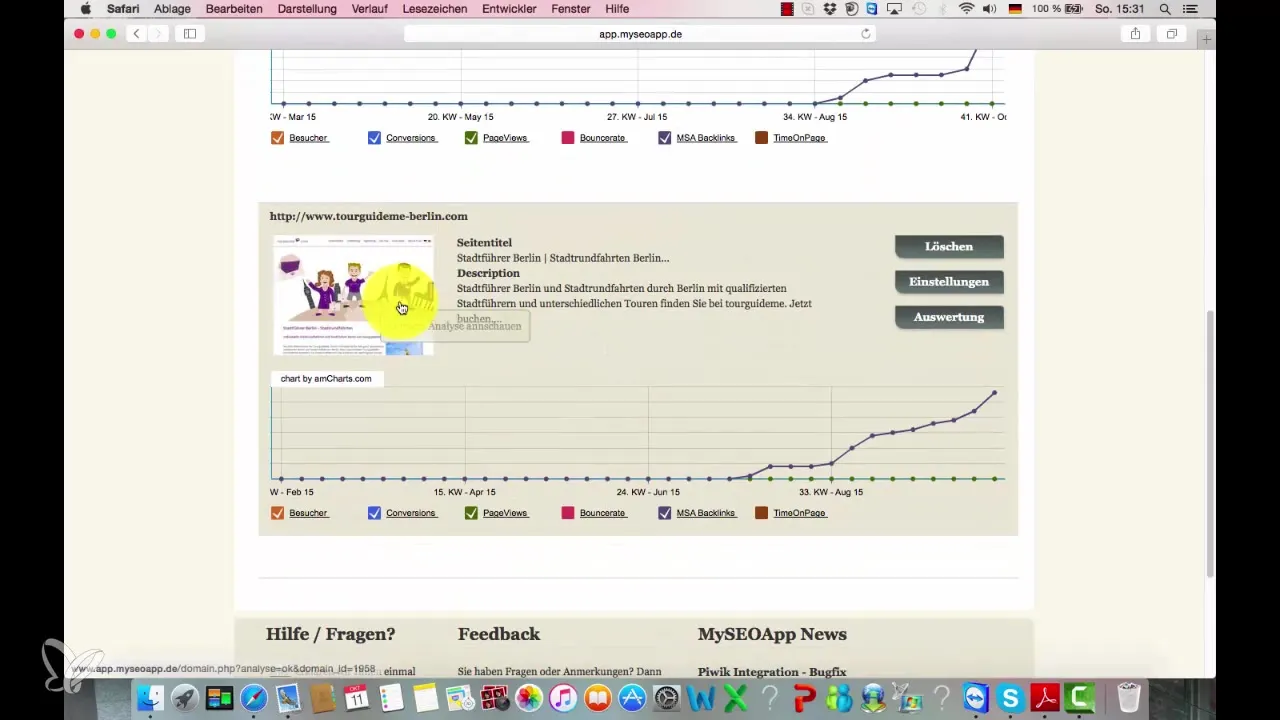Open the Fenster menu
This screenshot has width=1280, height=720.
pos(570,9)
